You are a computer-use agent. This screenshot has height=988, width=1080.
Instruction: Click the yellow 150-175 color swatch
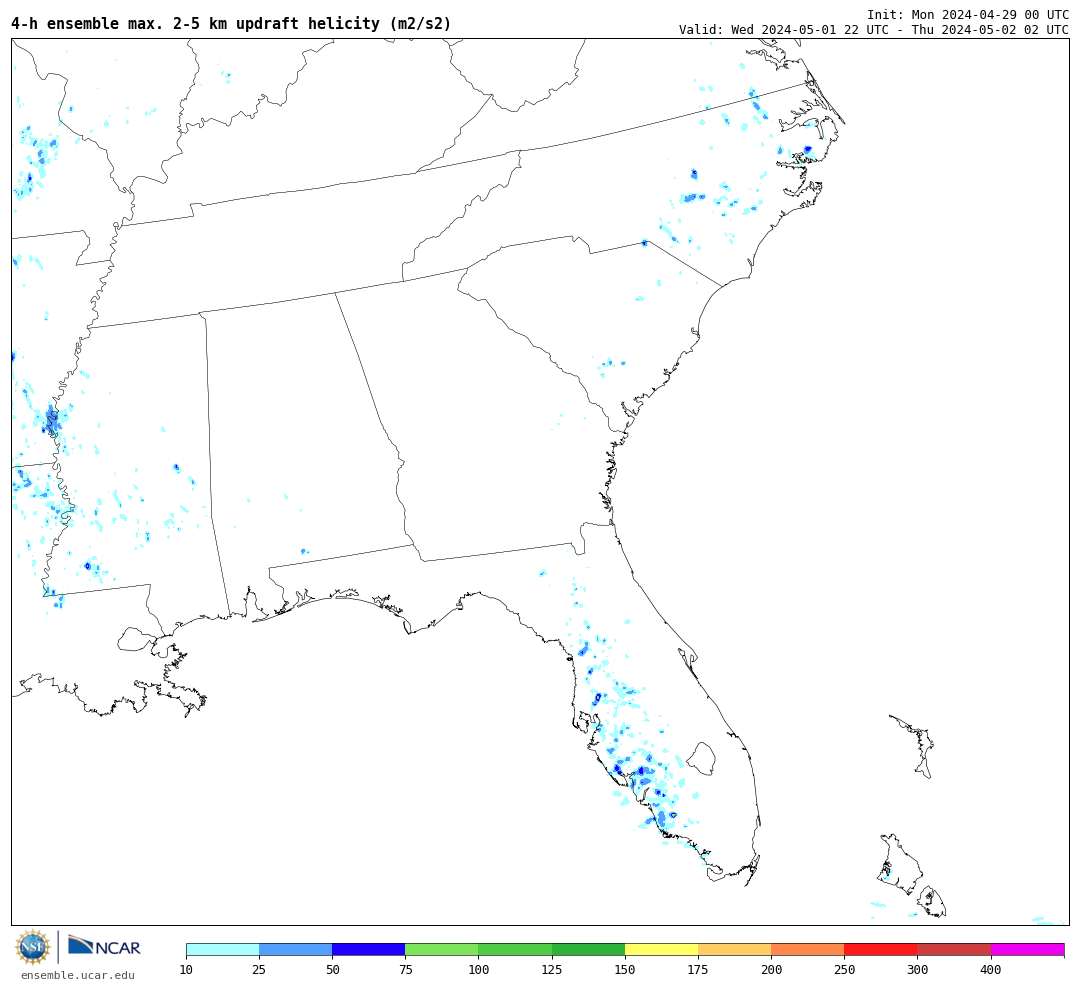[661, 950]
